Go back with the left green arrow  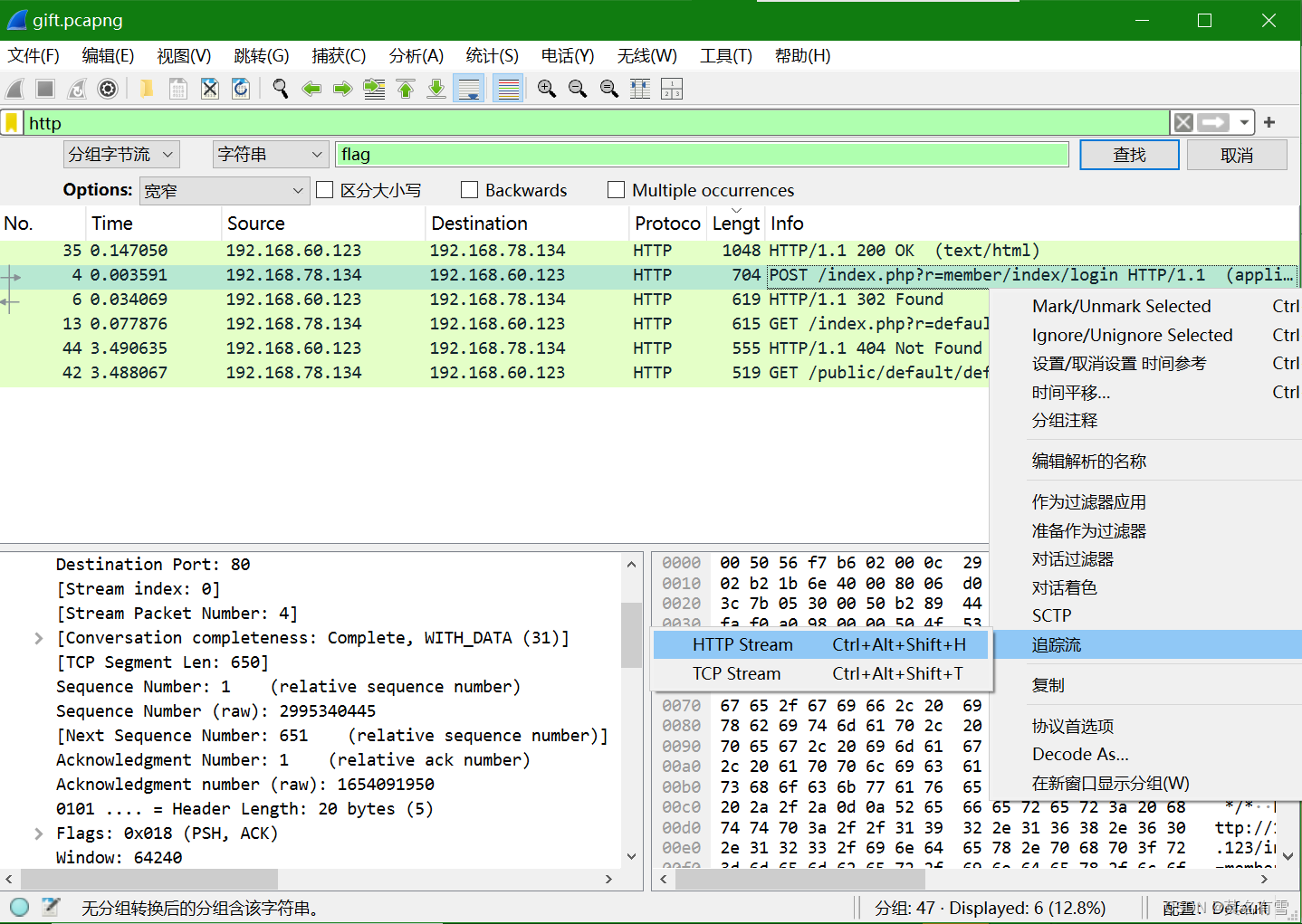pos(311,89)
